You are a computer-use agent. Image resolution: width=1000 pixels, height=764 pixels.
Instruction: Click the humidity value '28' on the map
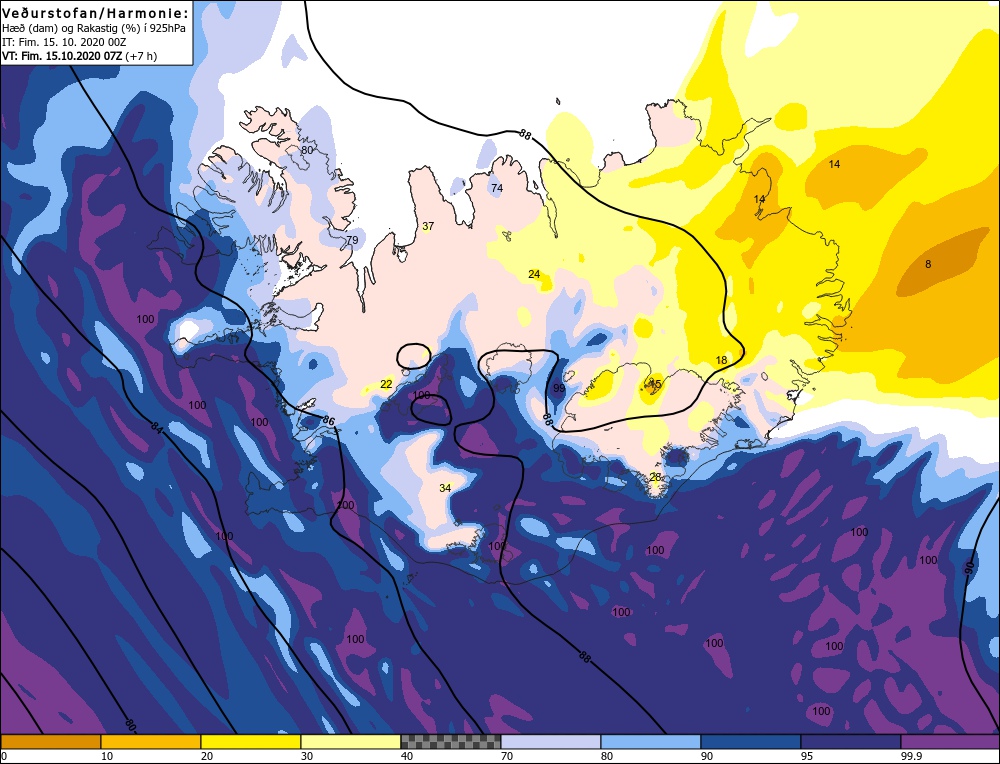(655, 477)
